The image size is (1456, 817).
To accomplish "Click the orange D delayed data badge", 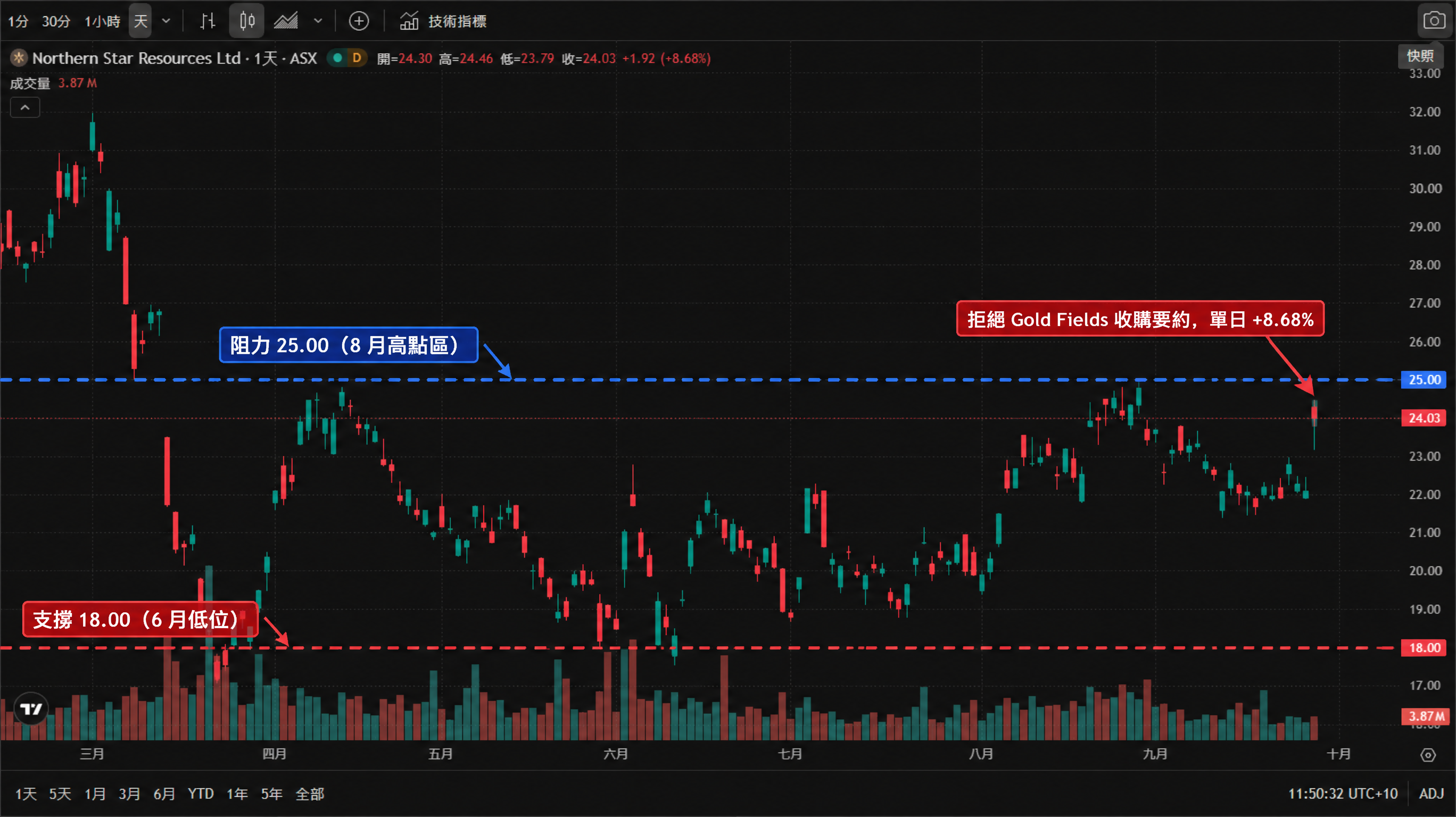I will 357,57.
